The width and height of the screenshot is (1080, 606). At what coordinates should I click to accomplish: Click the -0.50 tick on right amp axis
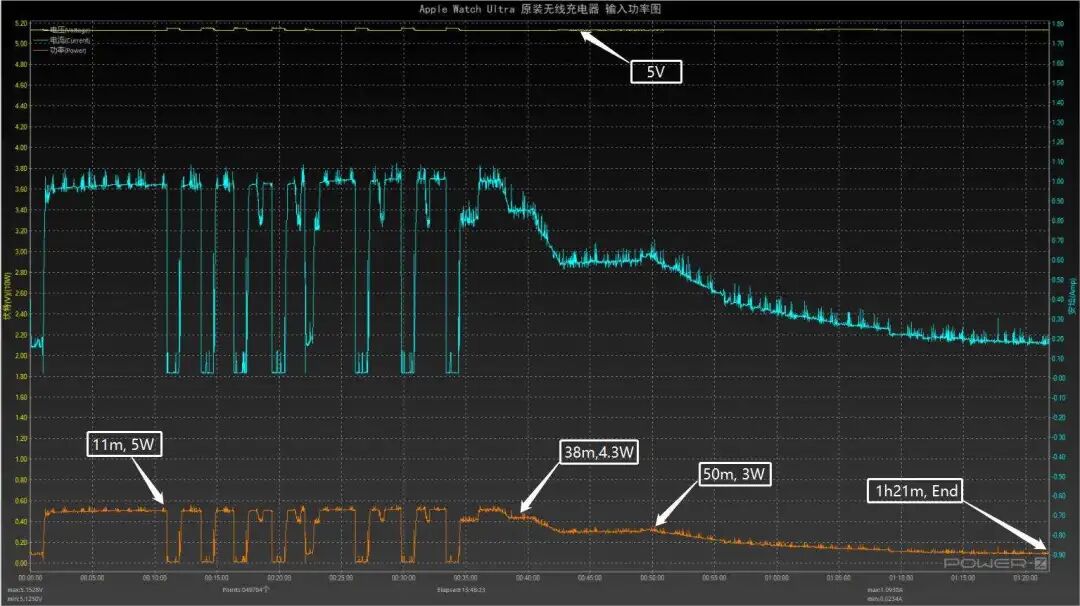pyautogui.click(x=1058, y=477)
